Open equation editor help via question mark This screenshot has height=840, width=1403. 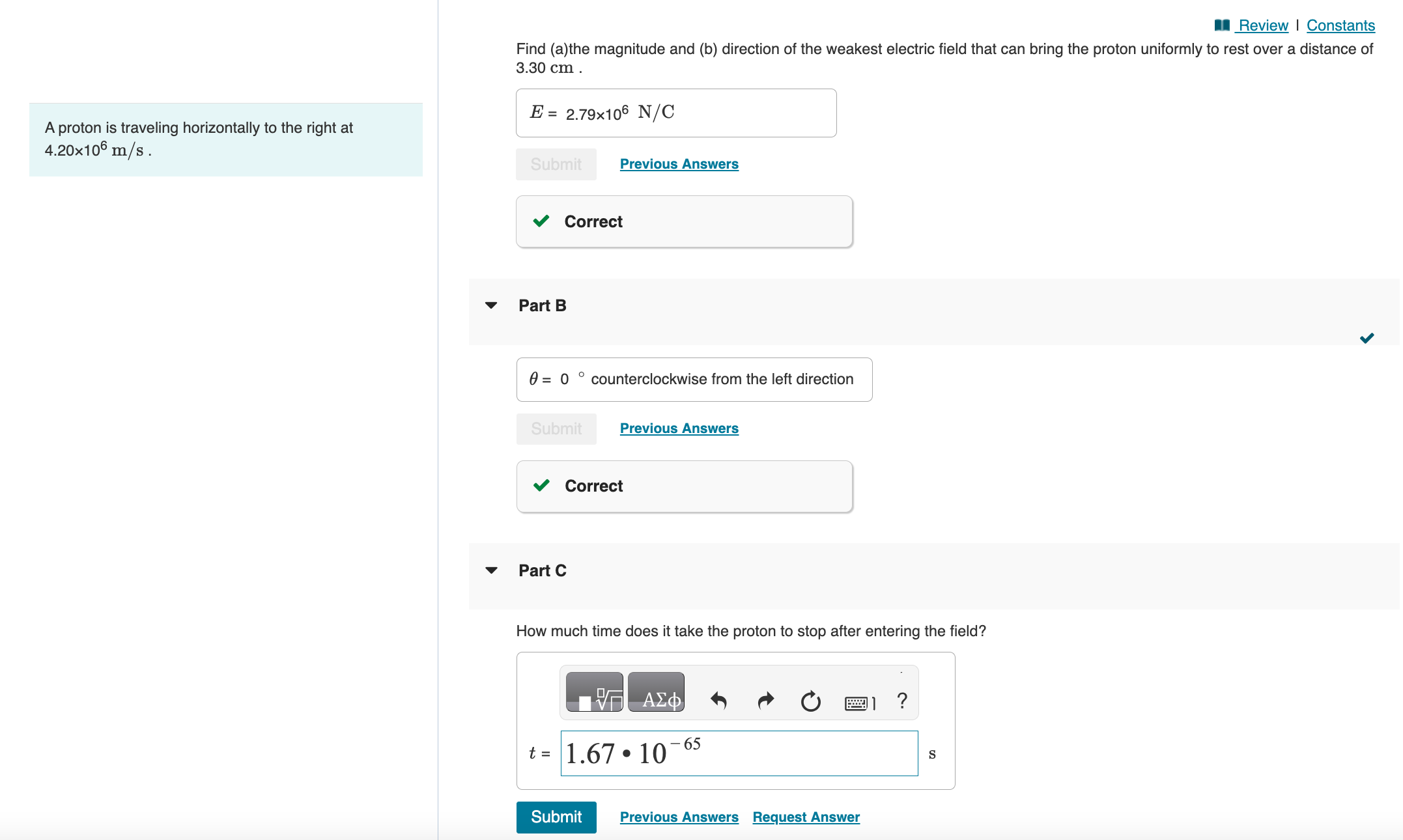click(901, 701)
